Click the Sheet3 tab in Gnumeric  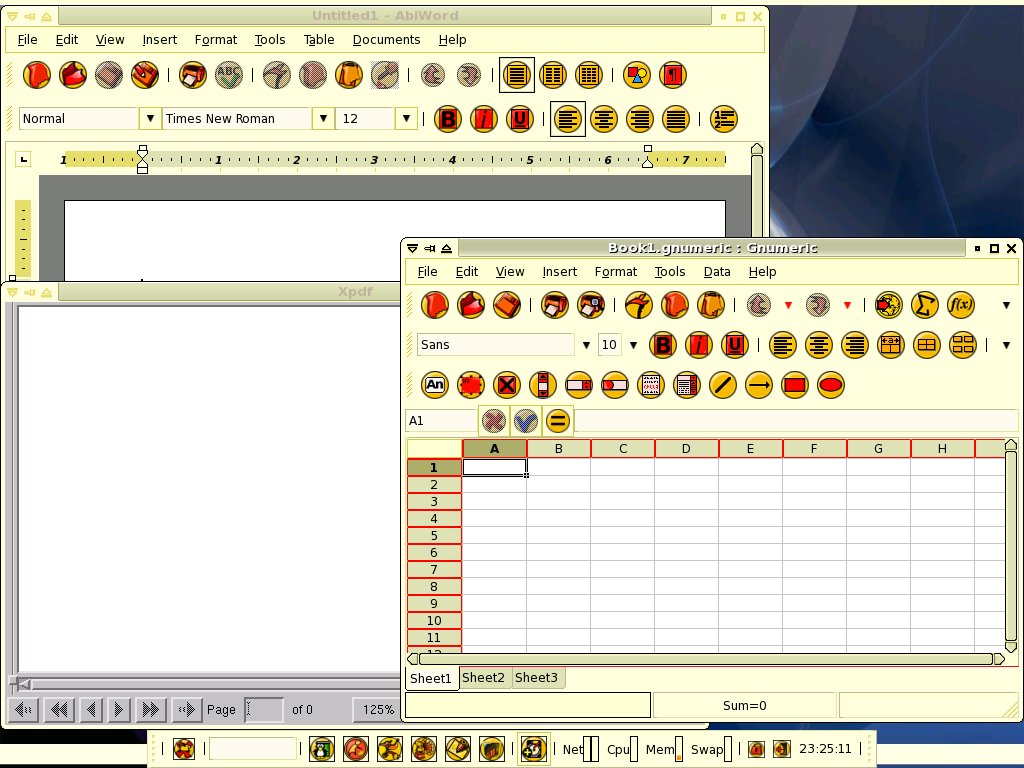536,677
